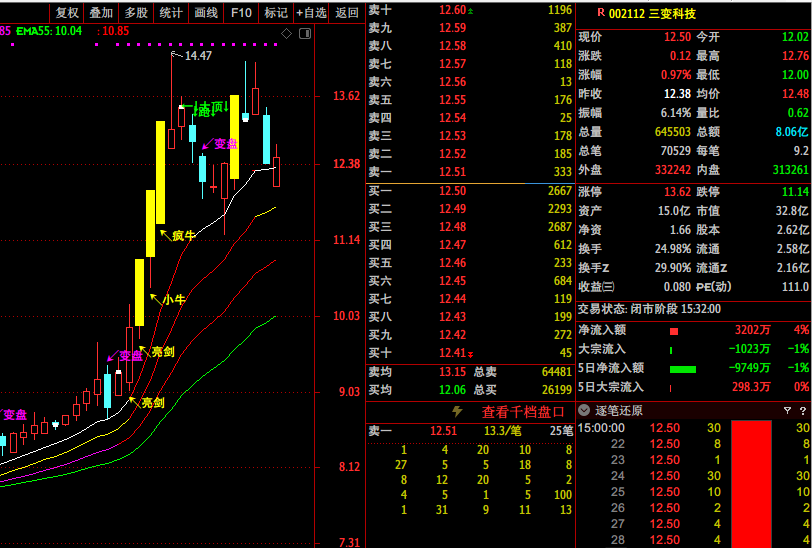812x548 pixels.
Task: Select the 卖十 12.60 ask row
Action: click(x=470, y=10)
